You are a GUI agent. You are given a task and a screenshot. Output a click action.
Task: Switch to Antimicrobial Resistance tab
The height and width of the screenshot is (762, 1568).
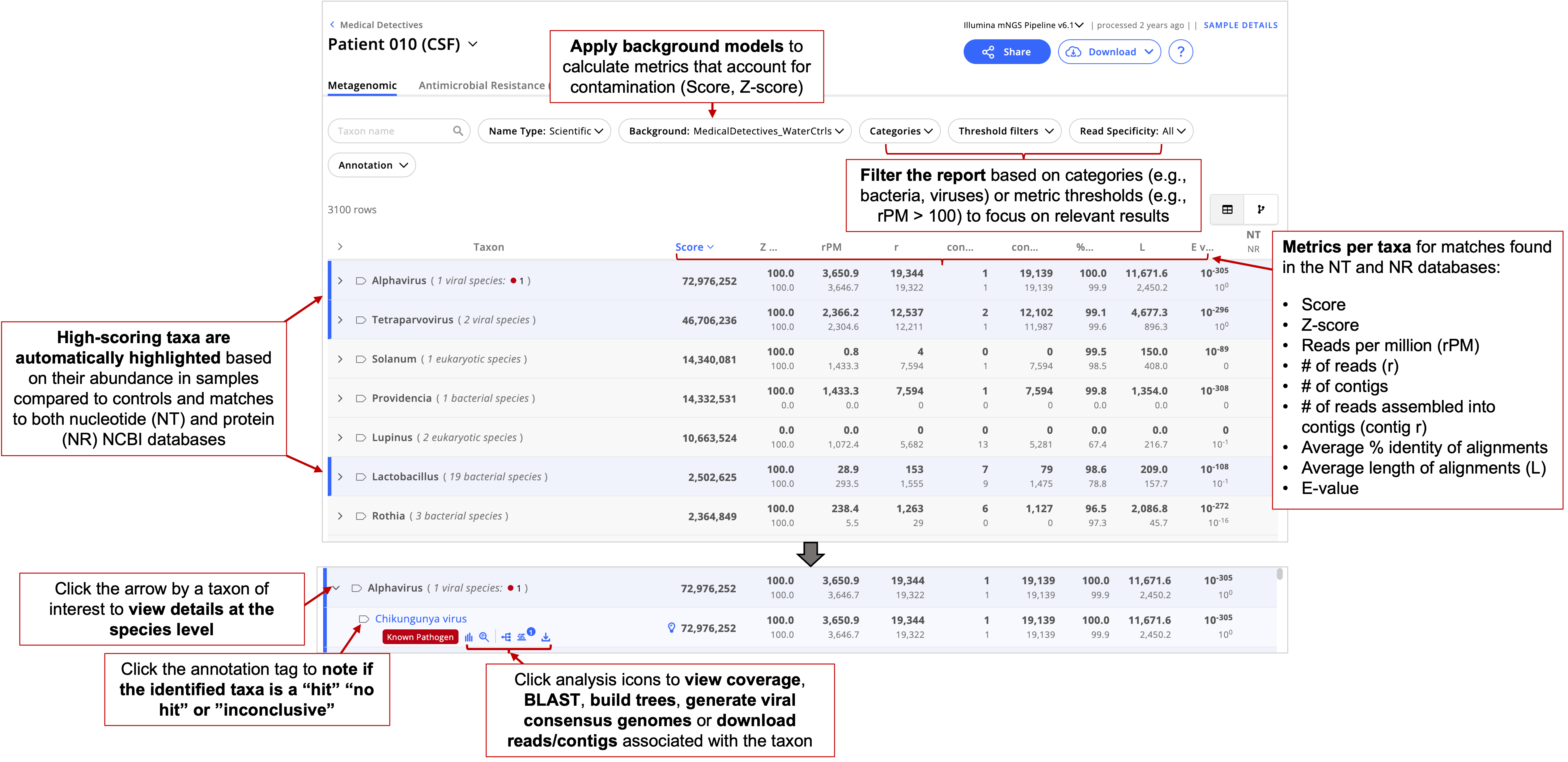pyautogui.click(x=481, y=85)
